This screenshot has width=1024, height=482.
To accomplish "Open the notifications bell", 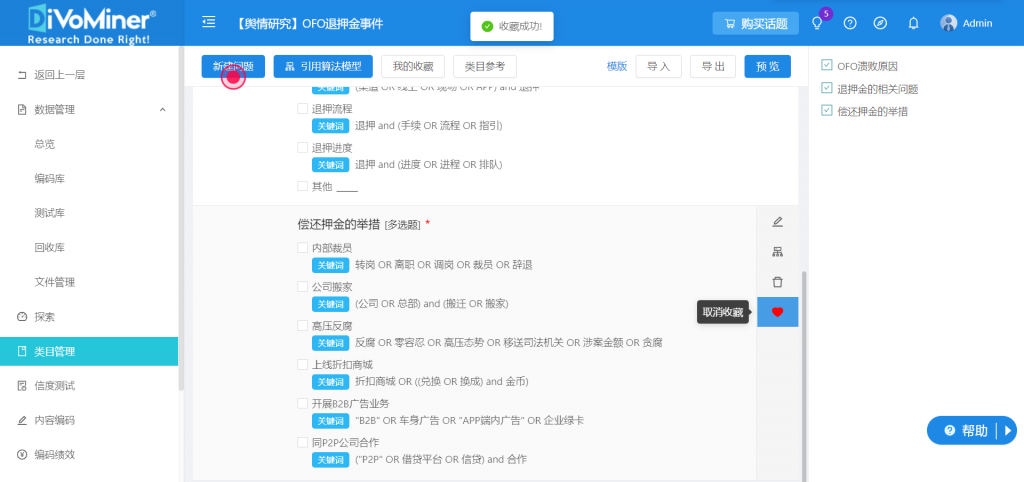I will click(914, 24).
